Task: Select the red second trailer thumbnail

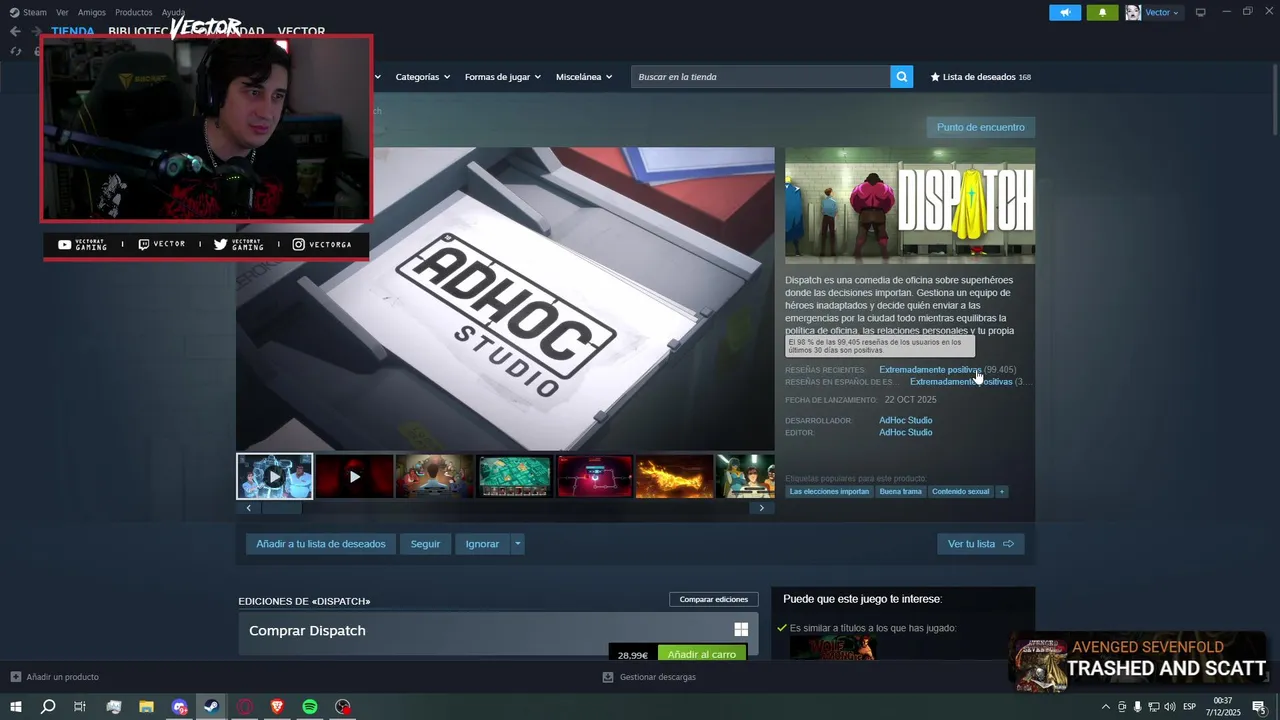Action: coord(354,476)
